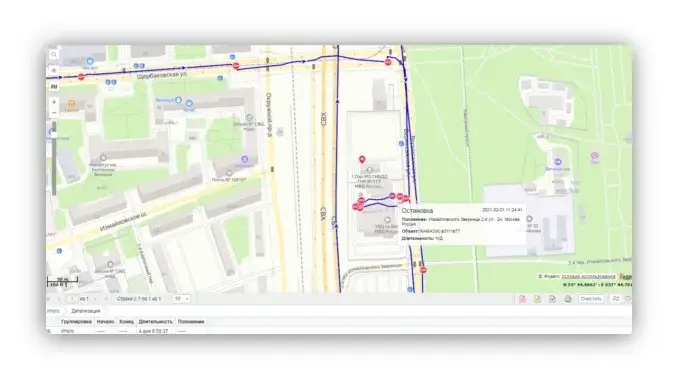Click the purple map icon at right
Image resolution: width=682 pixels, height=379 pixels.
[595, 156]
